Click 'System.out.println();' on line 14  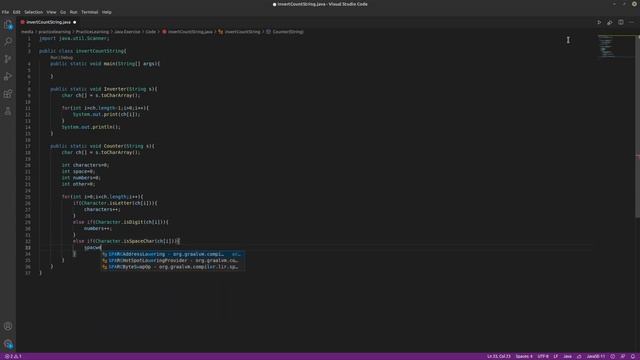[91, 127]
